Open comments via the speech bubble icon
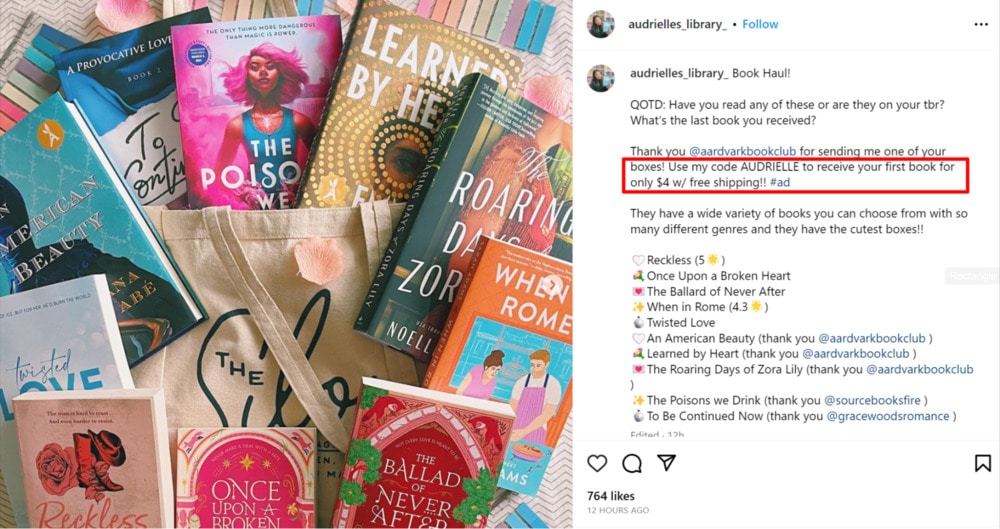This screenshot has width=1000, height=529. pos(631,463)
